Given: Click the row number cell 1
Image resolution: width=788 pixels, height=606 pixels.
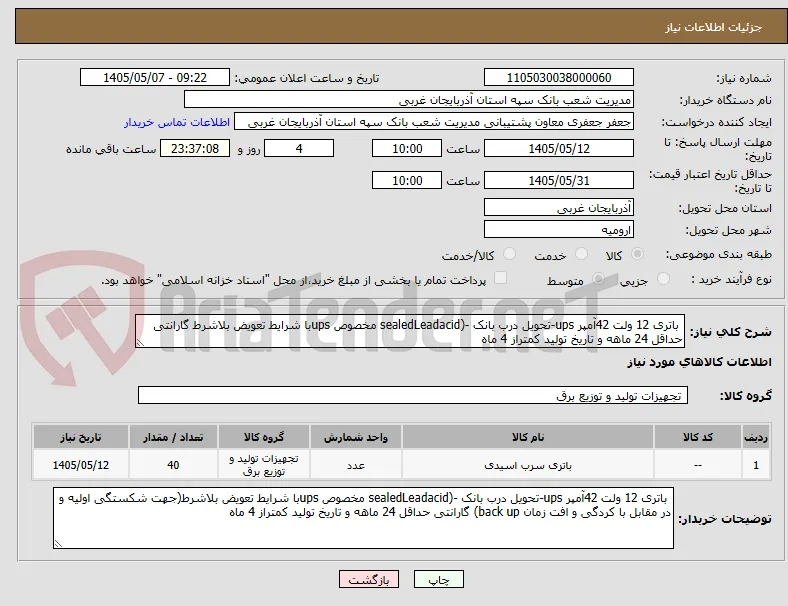Looking at the screenshot, I should (x=755, y=465).
